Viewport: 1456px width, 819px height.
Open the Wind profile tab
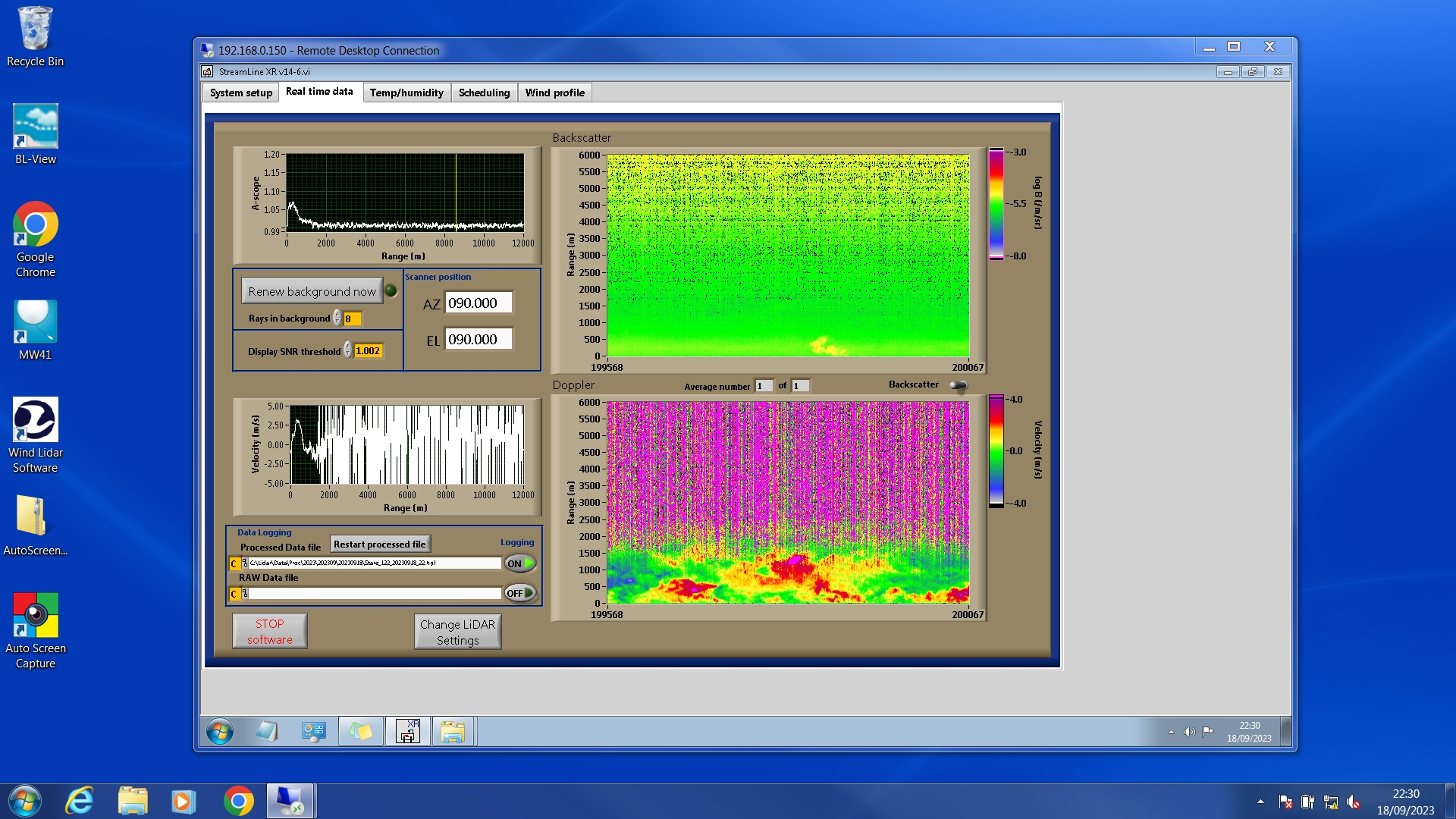[554, 93]
